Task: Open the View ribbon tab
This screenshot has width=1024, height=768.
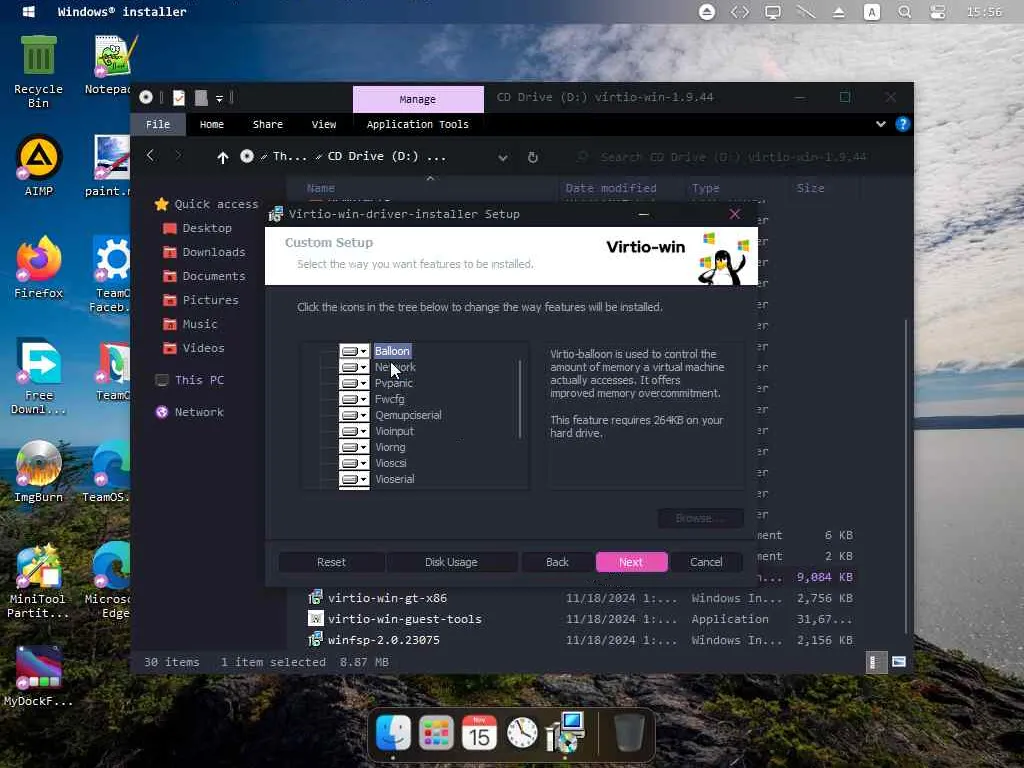Action: 324,124
